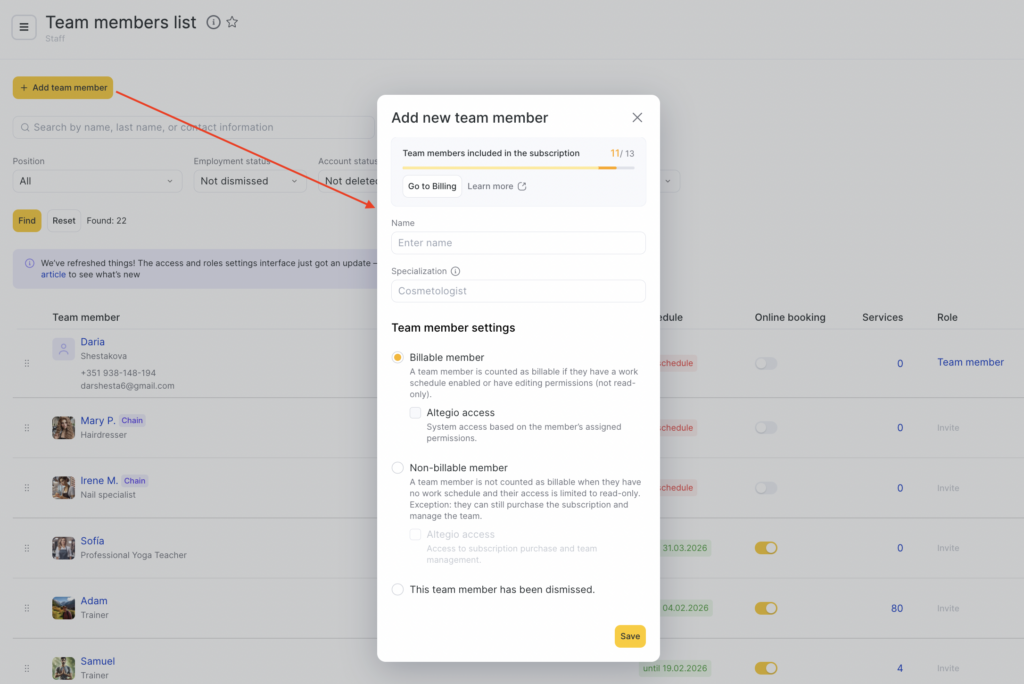Click the Specialization info icon
This screenshot has width=1024, height=684.
[x=455, y=271]
